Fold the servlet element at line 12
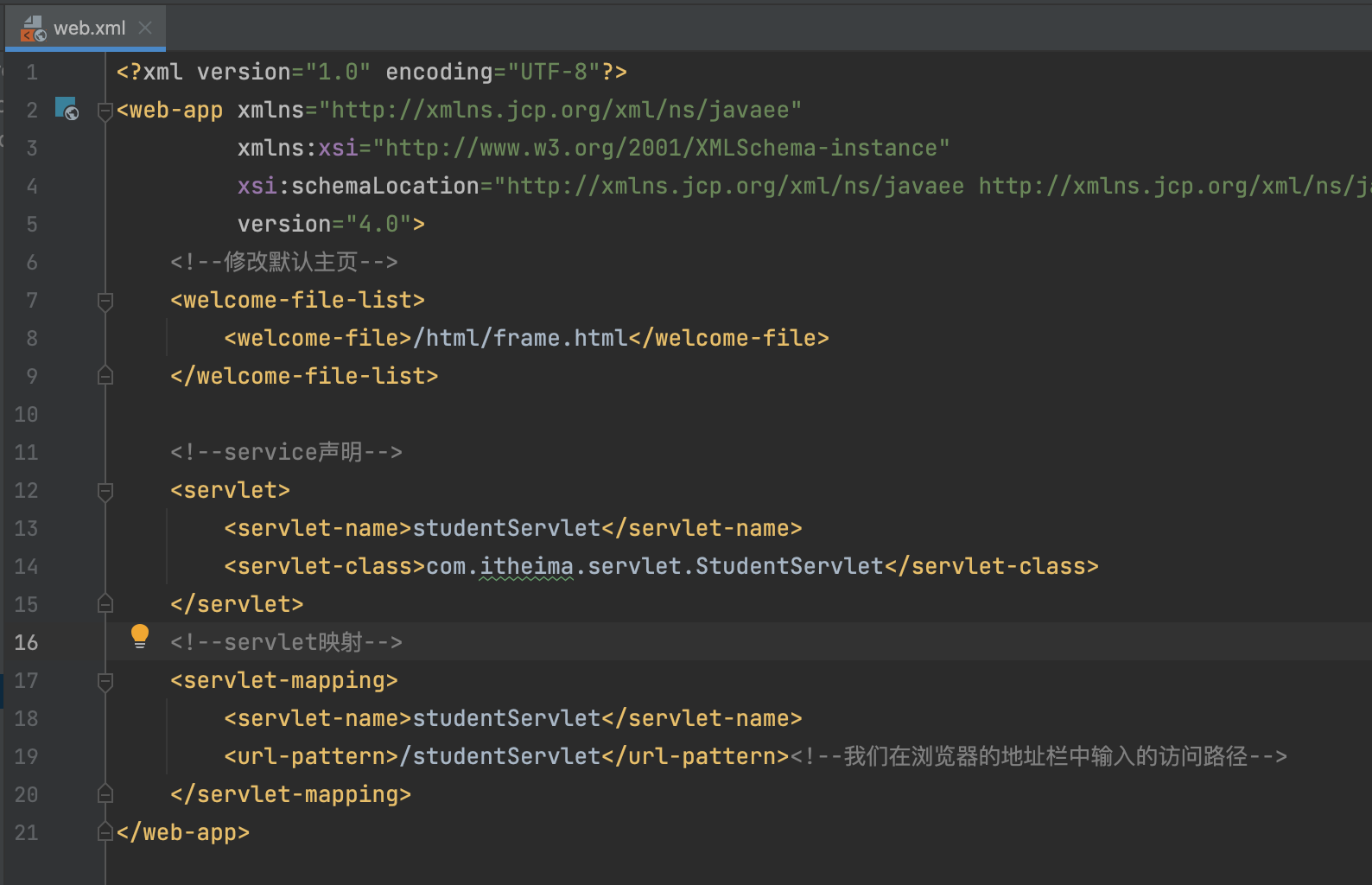Viewport: 1372px width, 885px height. pos(105,491)
